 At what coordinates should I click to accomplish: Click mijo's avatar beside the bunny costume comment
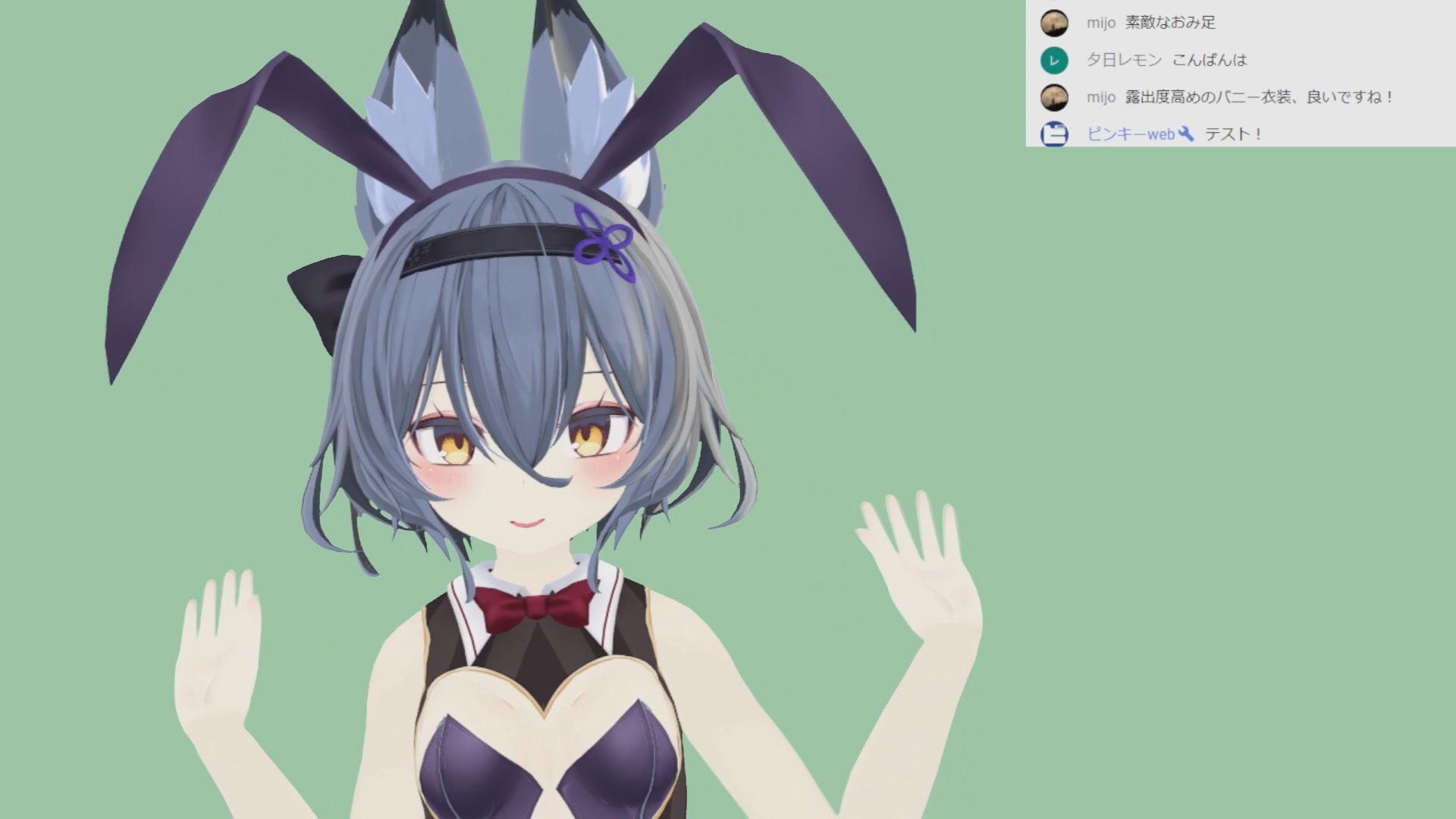(x=1054, y=97)
